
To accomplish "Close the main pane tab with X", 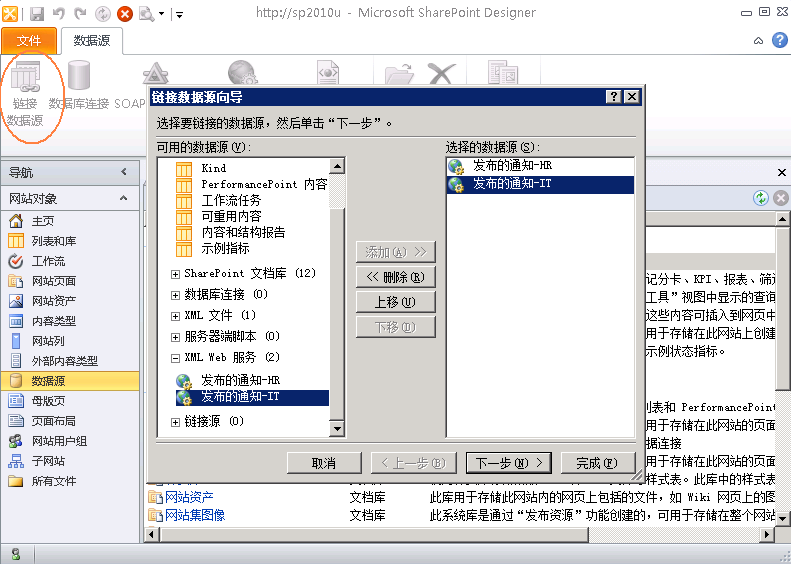I will click(x=782, y=173).
